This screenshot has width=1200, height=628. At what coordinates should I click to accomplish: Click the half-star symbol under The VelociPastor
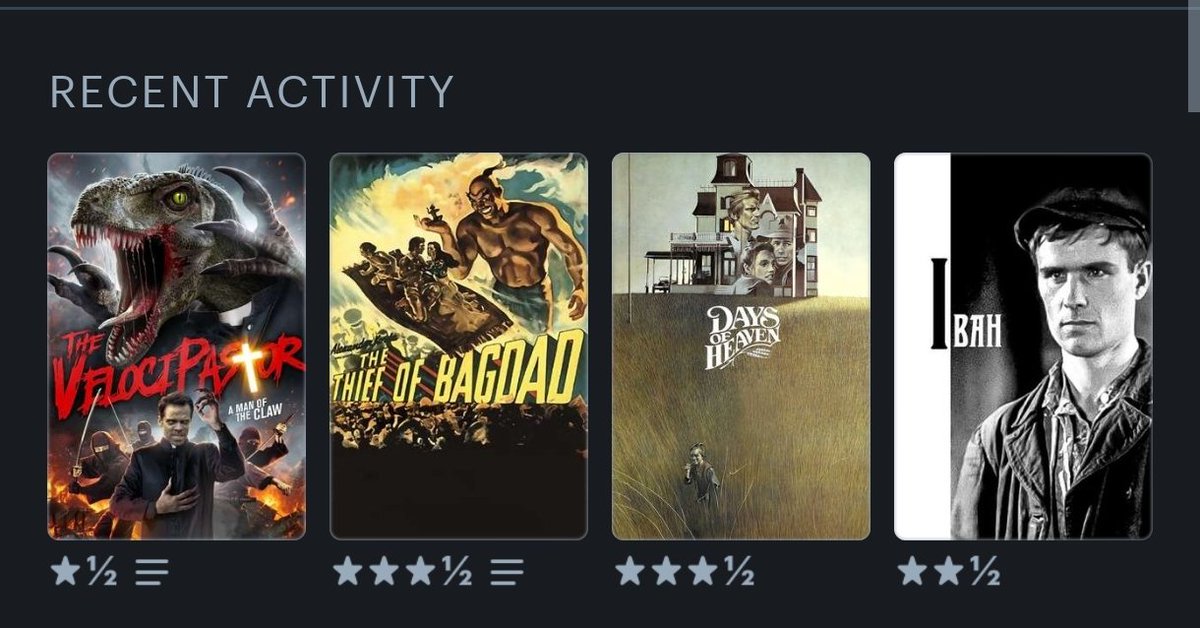pyautogui.click(x=101, y=572)
